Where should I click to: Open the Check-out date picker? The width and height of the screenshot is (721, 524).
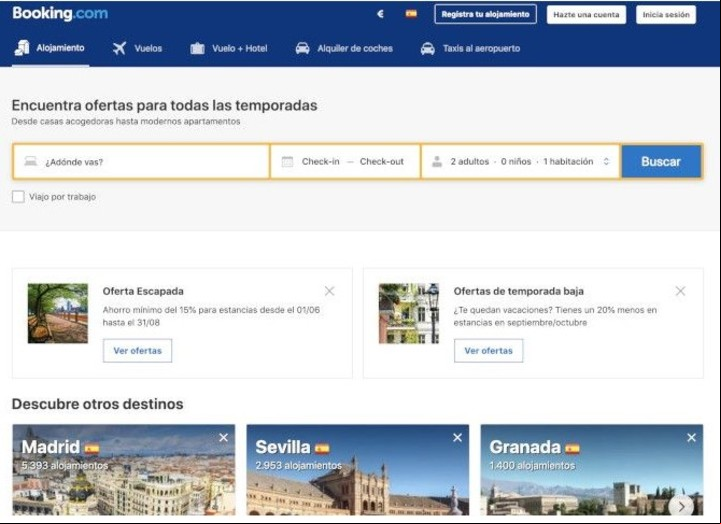click(x=382, y=161)
